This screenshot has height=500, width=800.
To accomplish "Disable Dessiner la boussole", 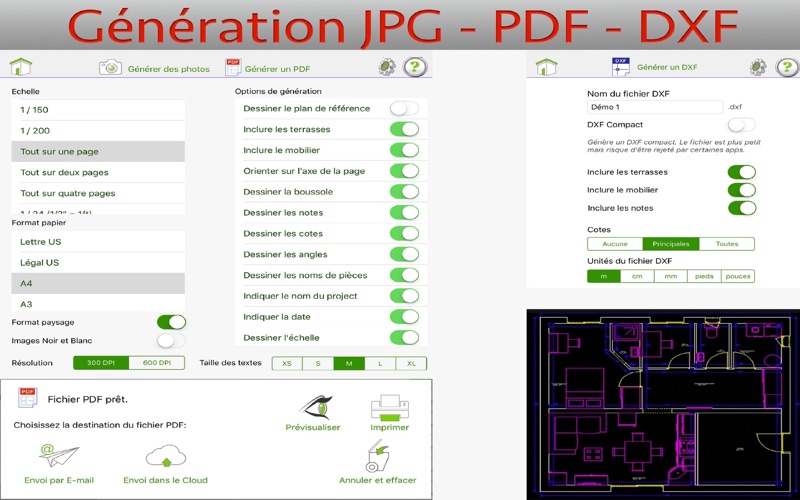I will click(x=404, y=192).
